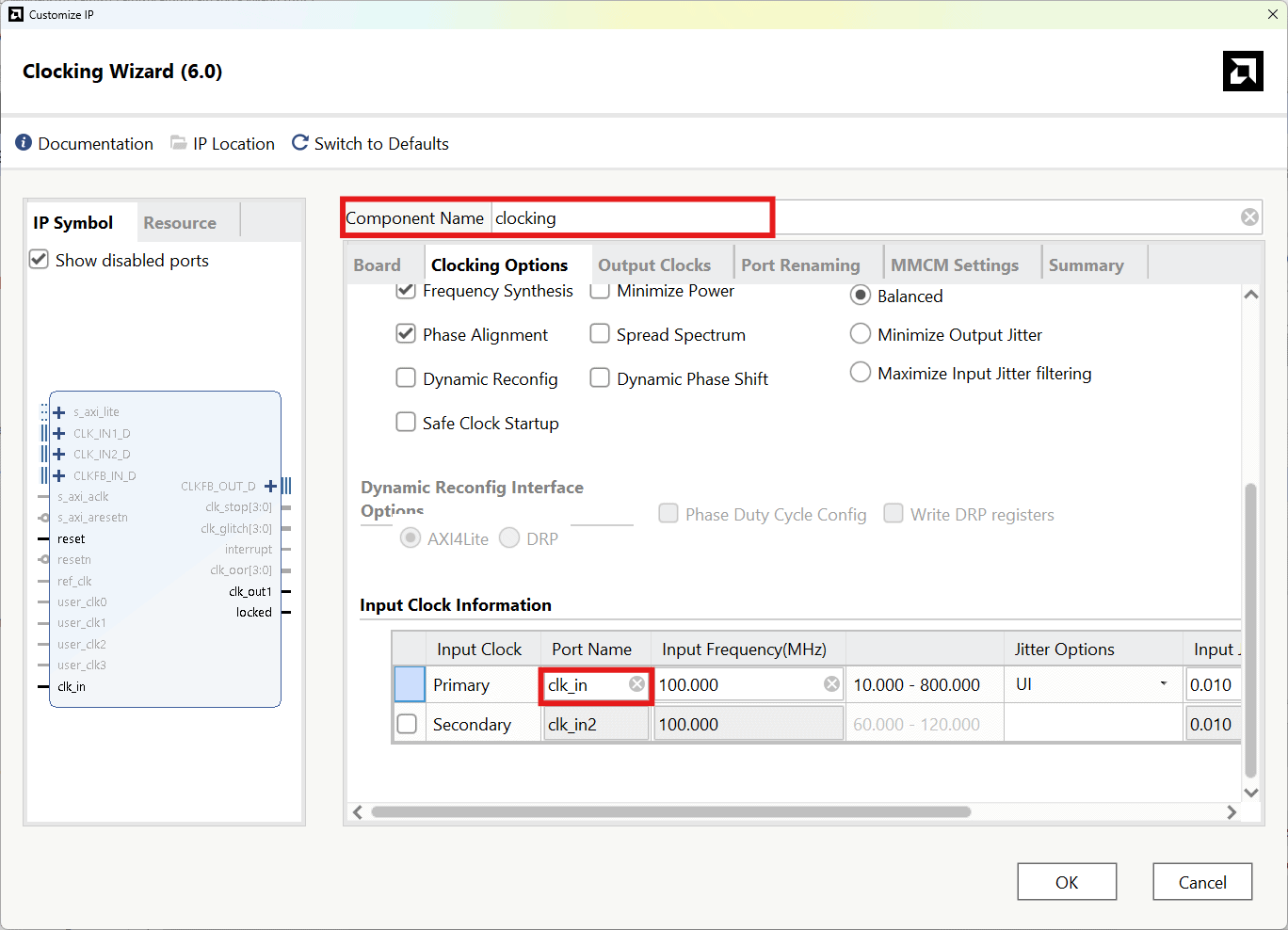
Task: Switch to the Output Clocks tab
Action: click(x=654, y=265)
